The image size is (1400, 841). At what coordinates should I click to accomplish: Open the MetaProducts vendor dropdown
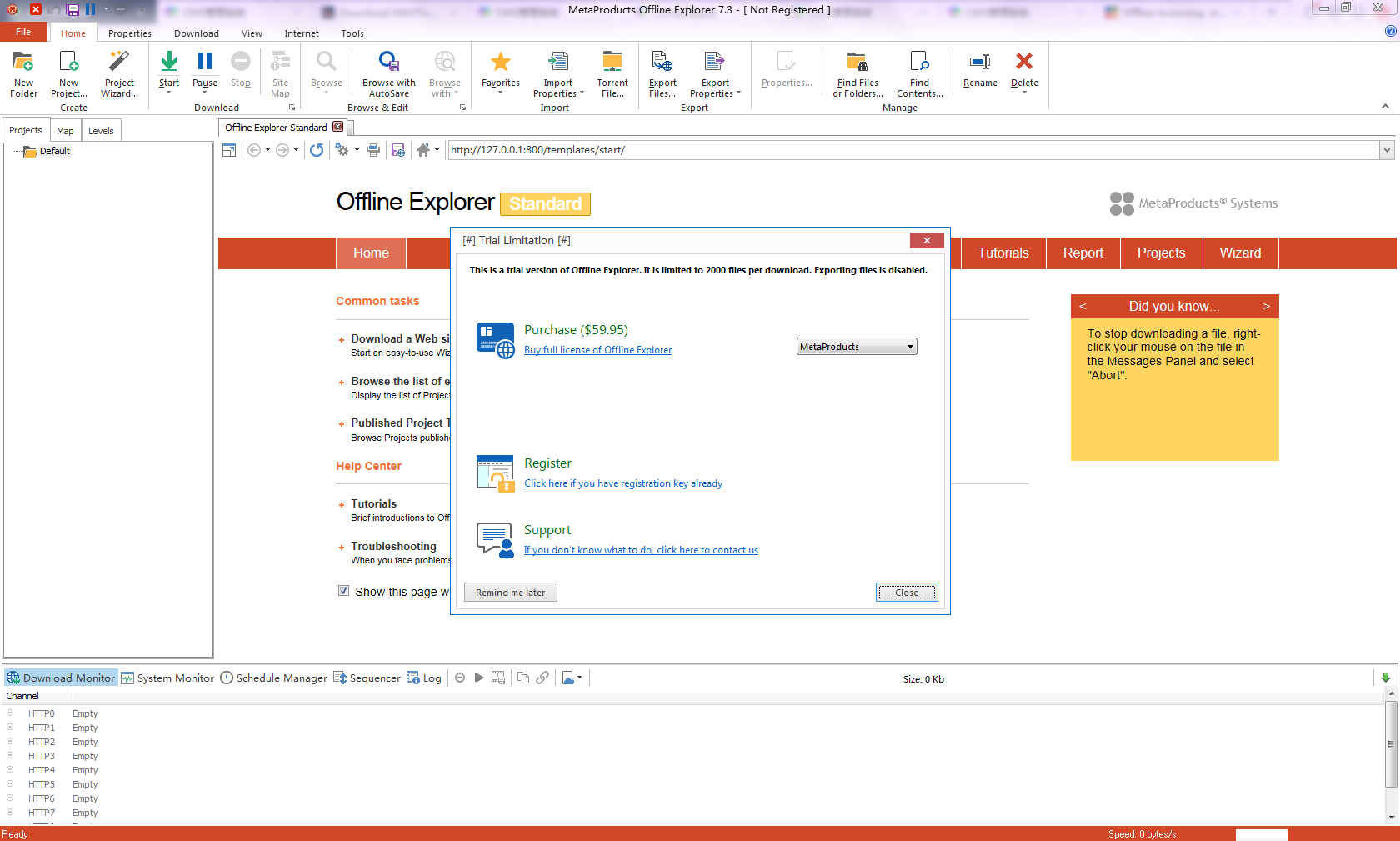(x=857, y=347)
